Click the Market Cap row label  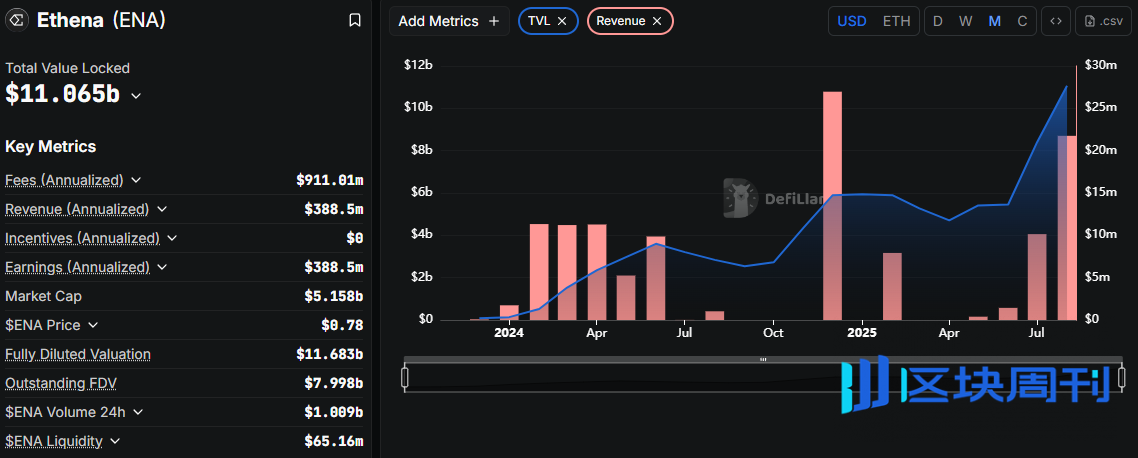point(44,296)
